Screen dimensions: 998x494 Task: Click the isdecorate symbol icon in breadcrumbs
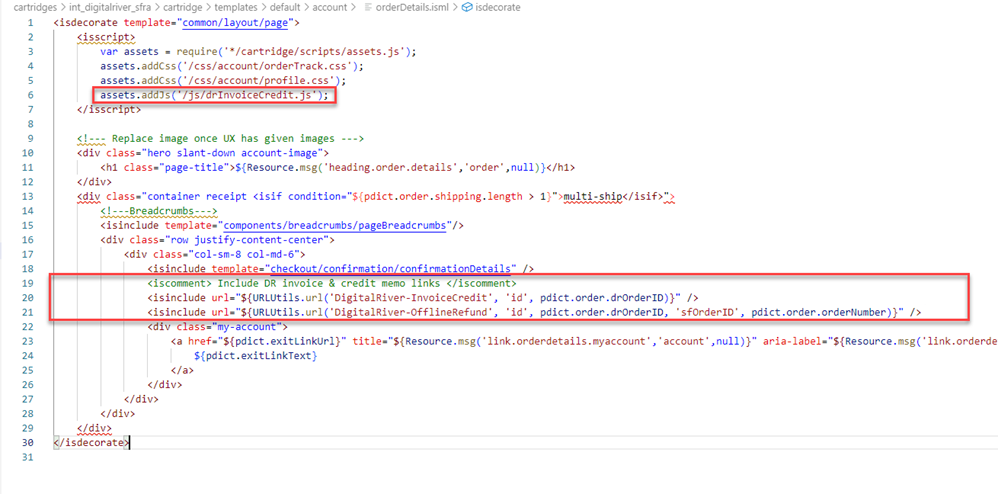[467, 7]
